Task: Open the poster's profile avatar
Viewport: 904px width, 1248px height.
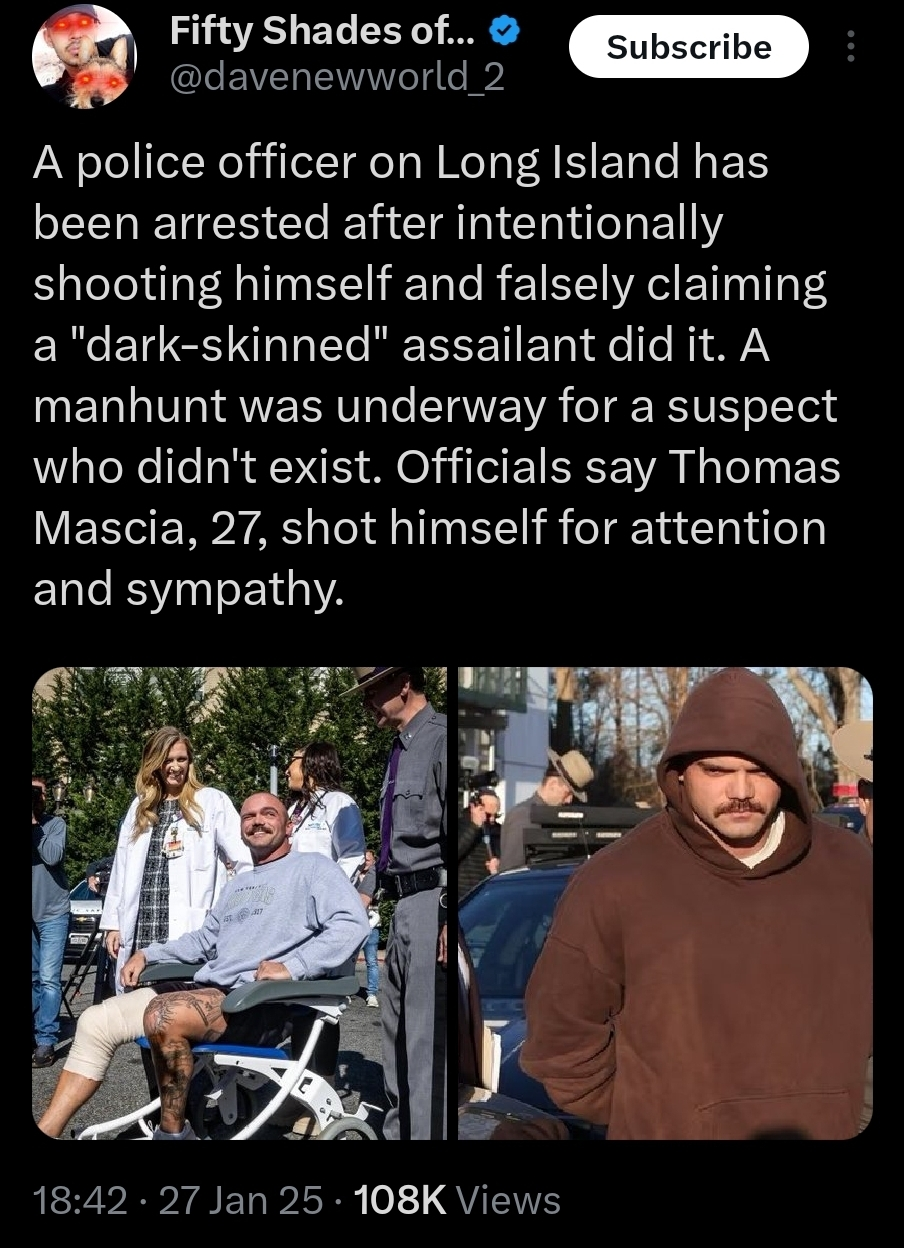Action: (x=86, y=58)
